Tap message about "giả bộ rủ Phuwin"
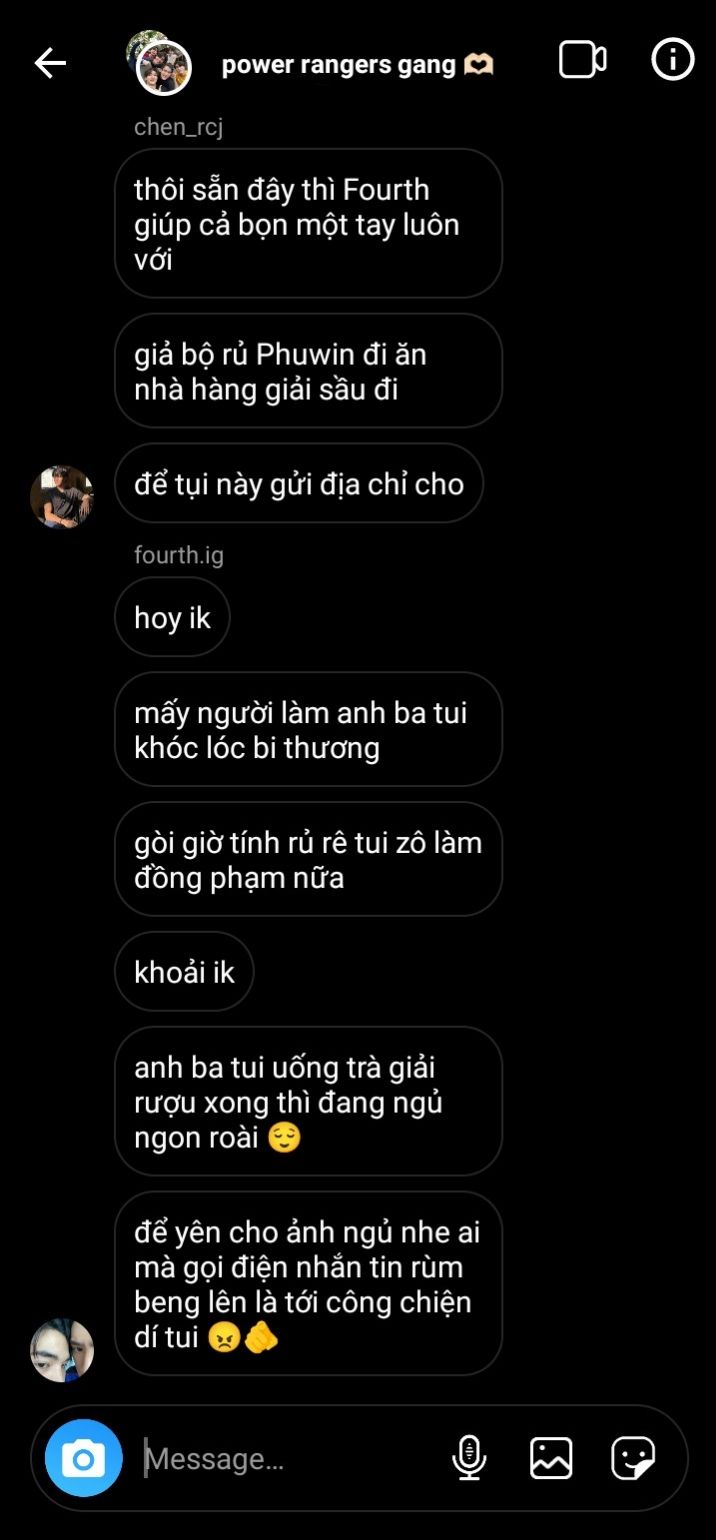 [x=308, y=371]
